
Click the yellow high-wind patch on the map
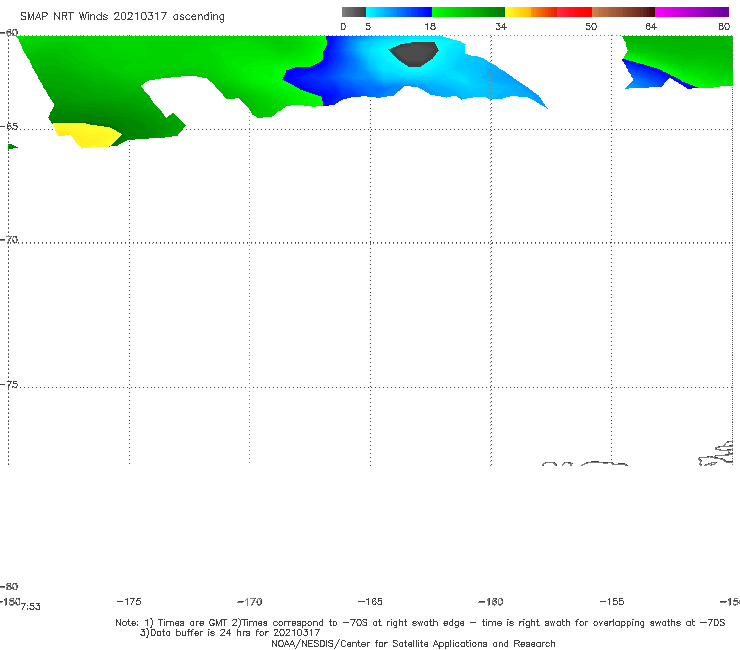pos(87,135)
